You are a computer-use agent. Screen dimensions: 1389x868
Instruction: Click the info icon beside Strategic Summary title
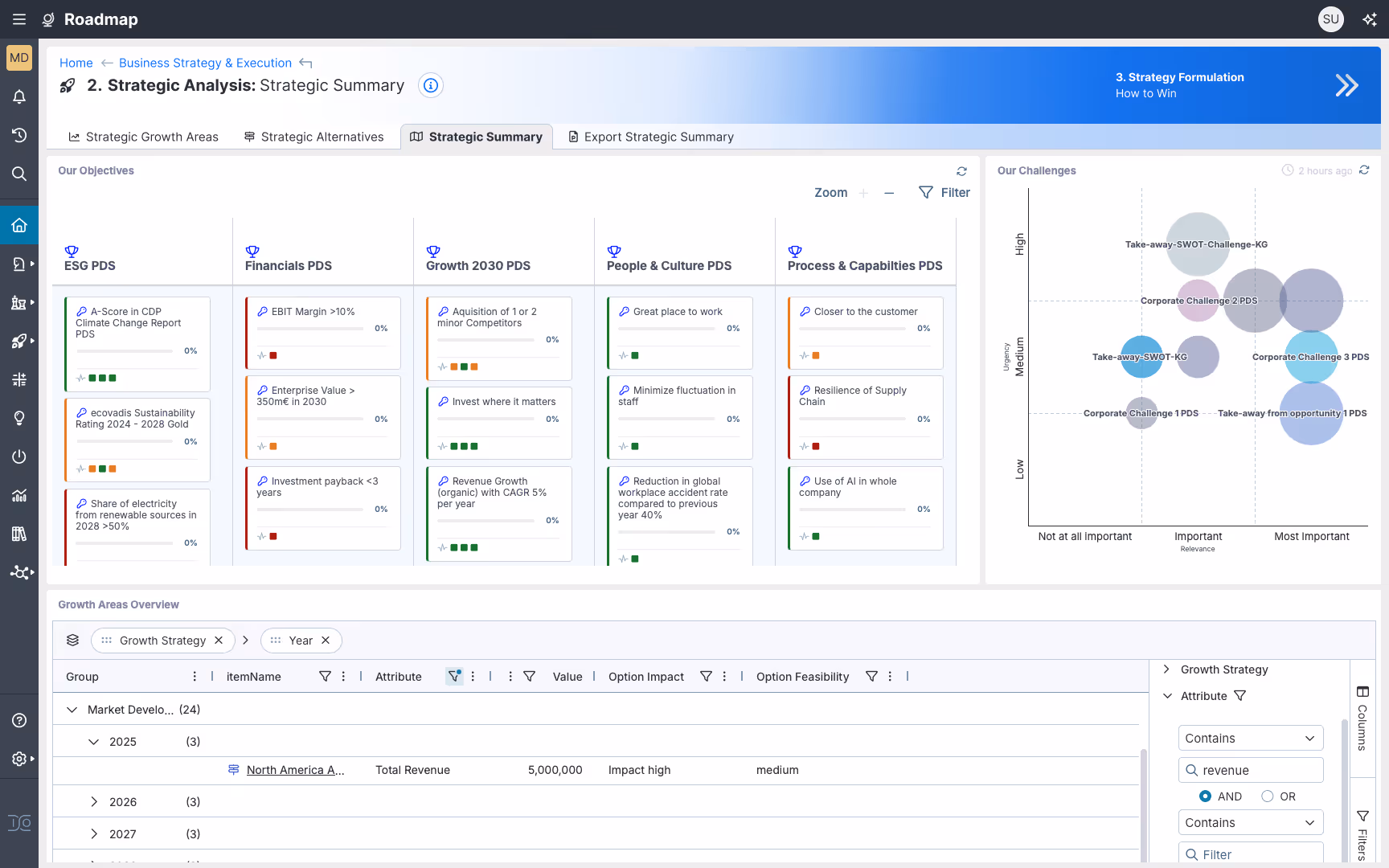click(x=431, y=85)
